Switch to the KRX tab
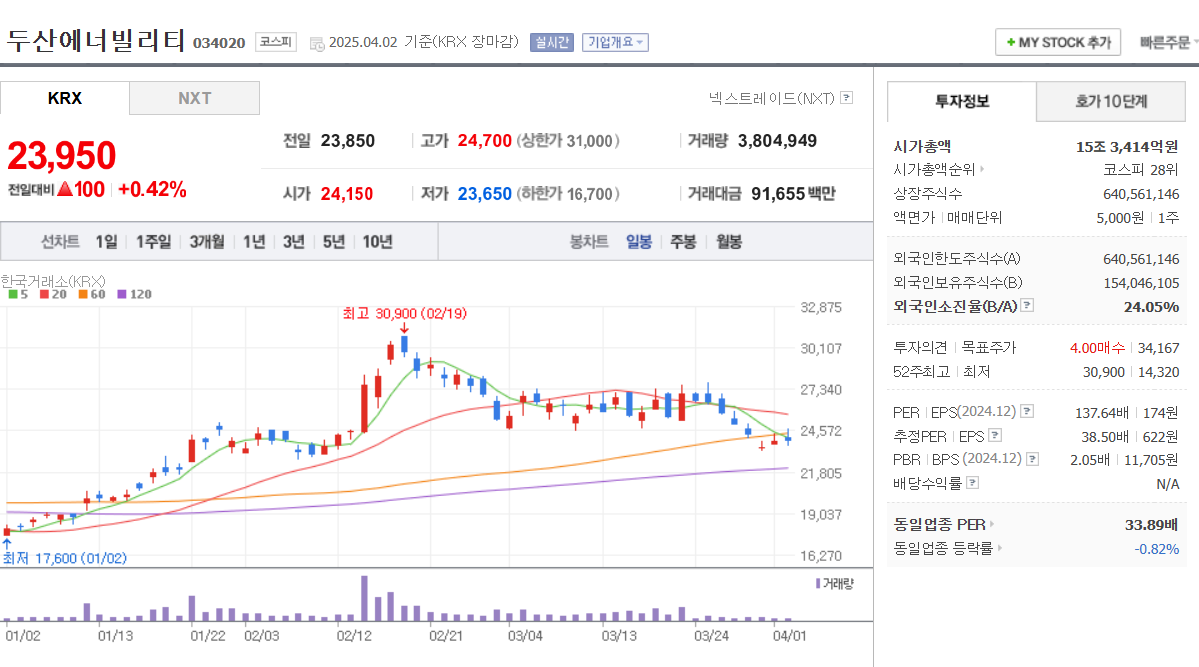The height and width of the screenshot is (667, 1199). [65, 99]
